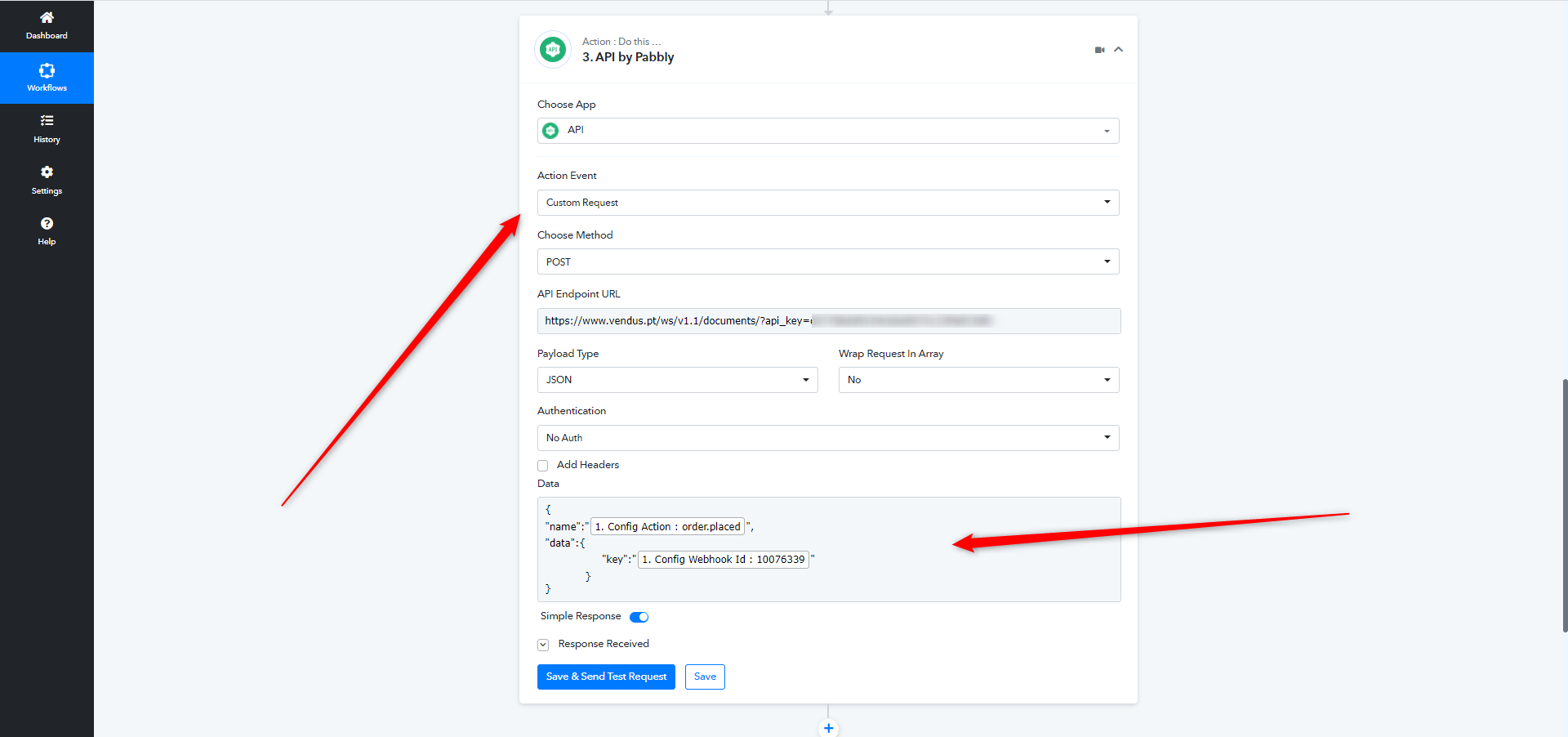
Task: Open the Choose App dropdown
Action: 828,131
